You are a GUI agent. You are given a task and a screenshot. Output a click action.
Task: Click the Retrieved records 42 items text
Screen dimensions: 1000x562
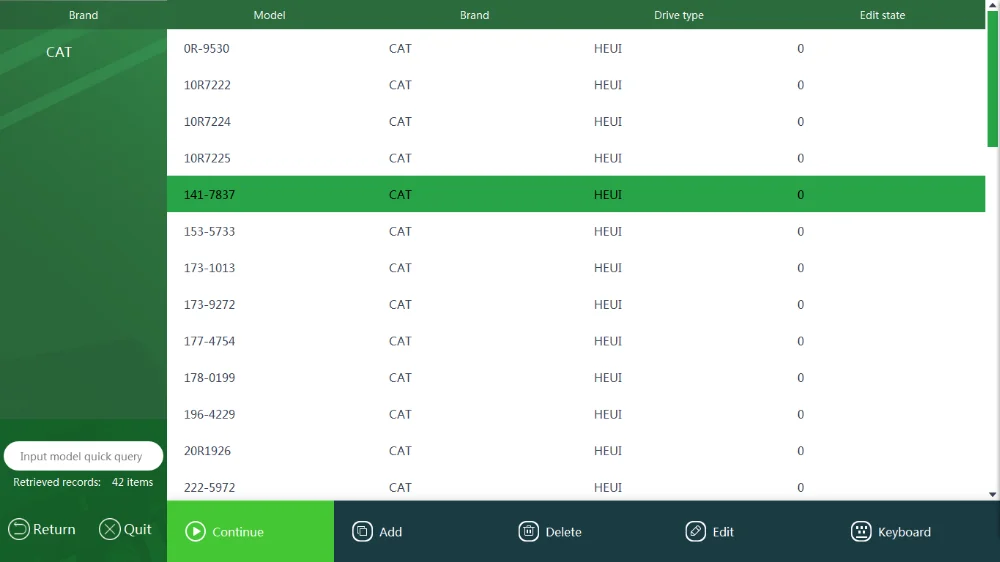click(x=83, y=482)
